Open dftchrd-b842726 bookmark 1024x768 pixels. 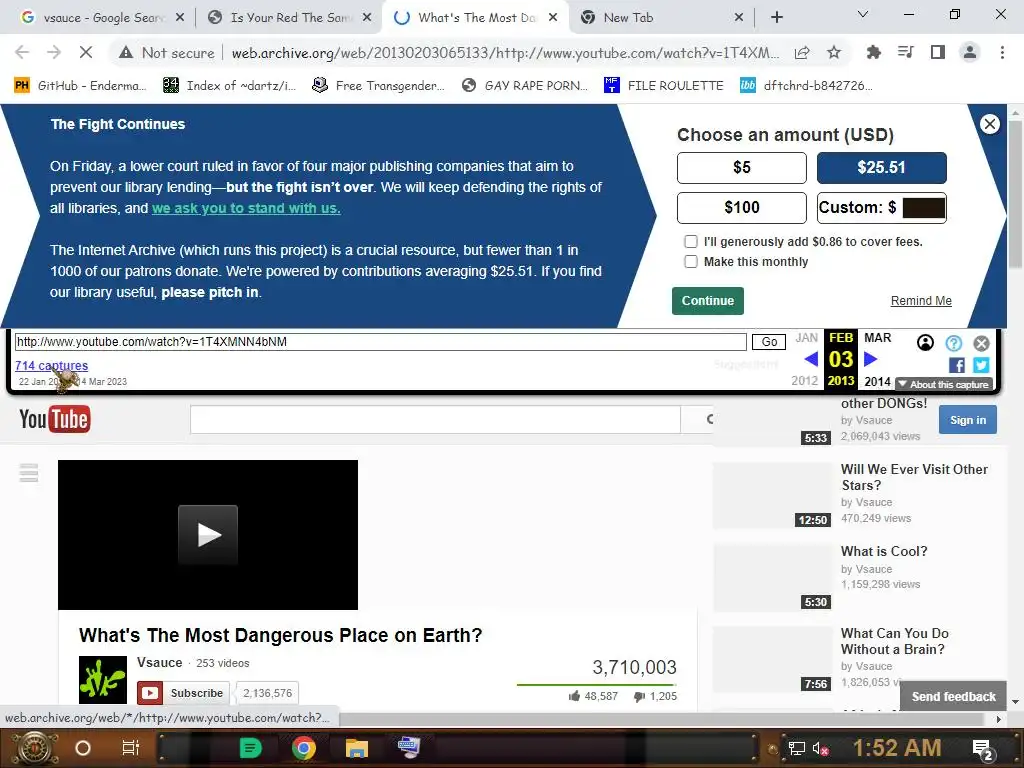point(806,86)
